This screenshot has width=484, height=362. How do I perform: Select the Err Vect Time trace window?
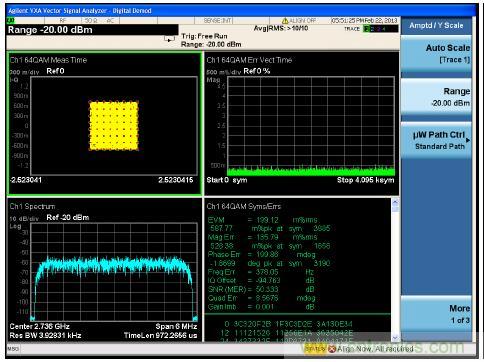tap(302, 123)
